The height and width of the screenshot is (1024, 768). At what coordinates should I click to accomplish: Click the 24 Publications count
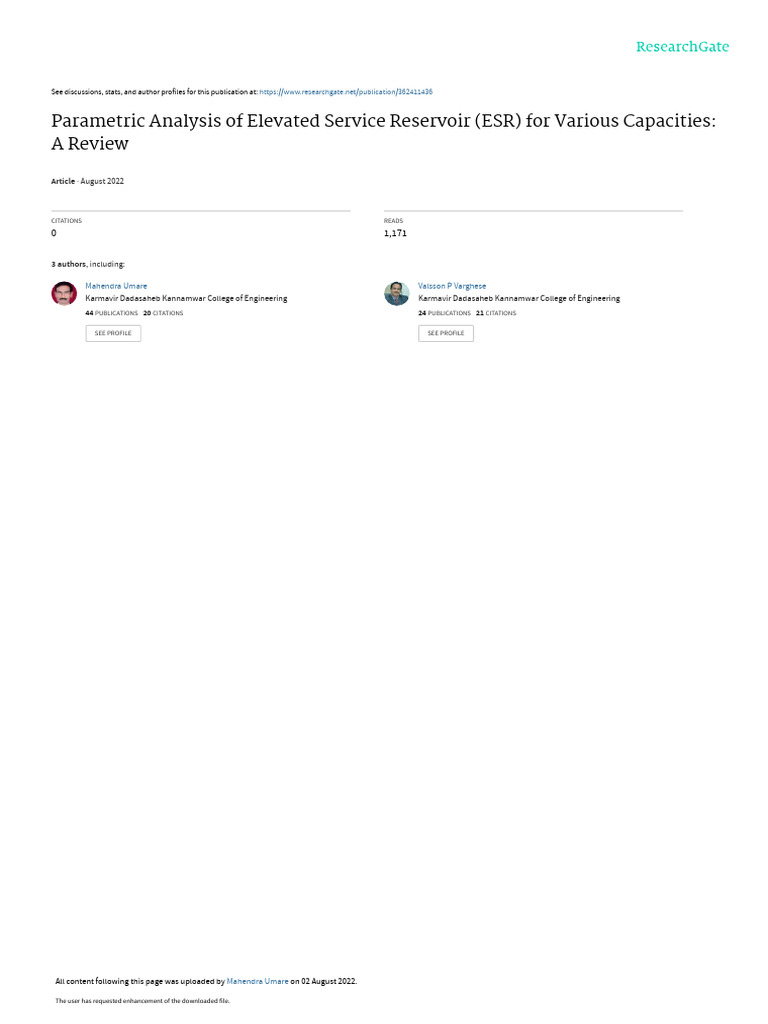(x=444, y=313)
